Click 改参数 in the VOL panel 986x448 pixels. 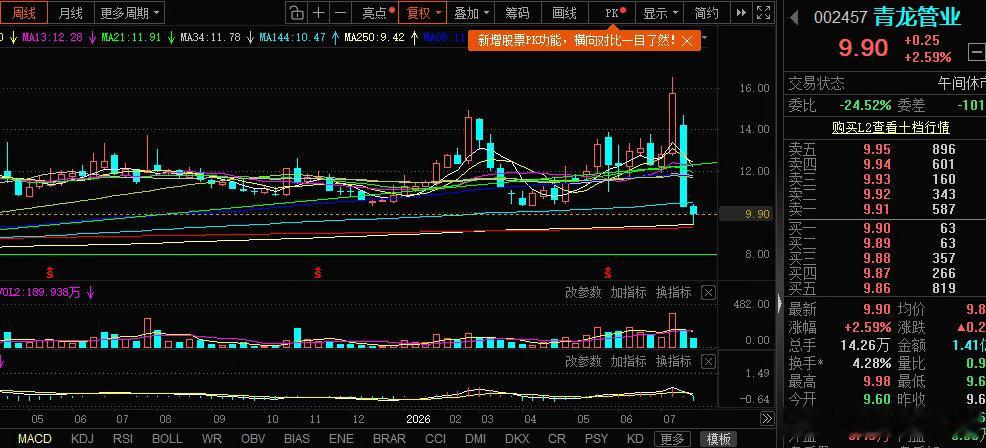tap(583, 293)
